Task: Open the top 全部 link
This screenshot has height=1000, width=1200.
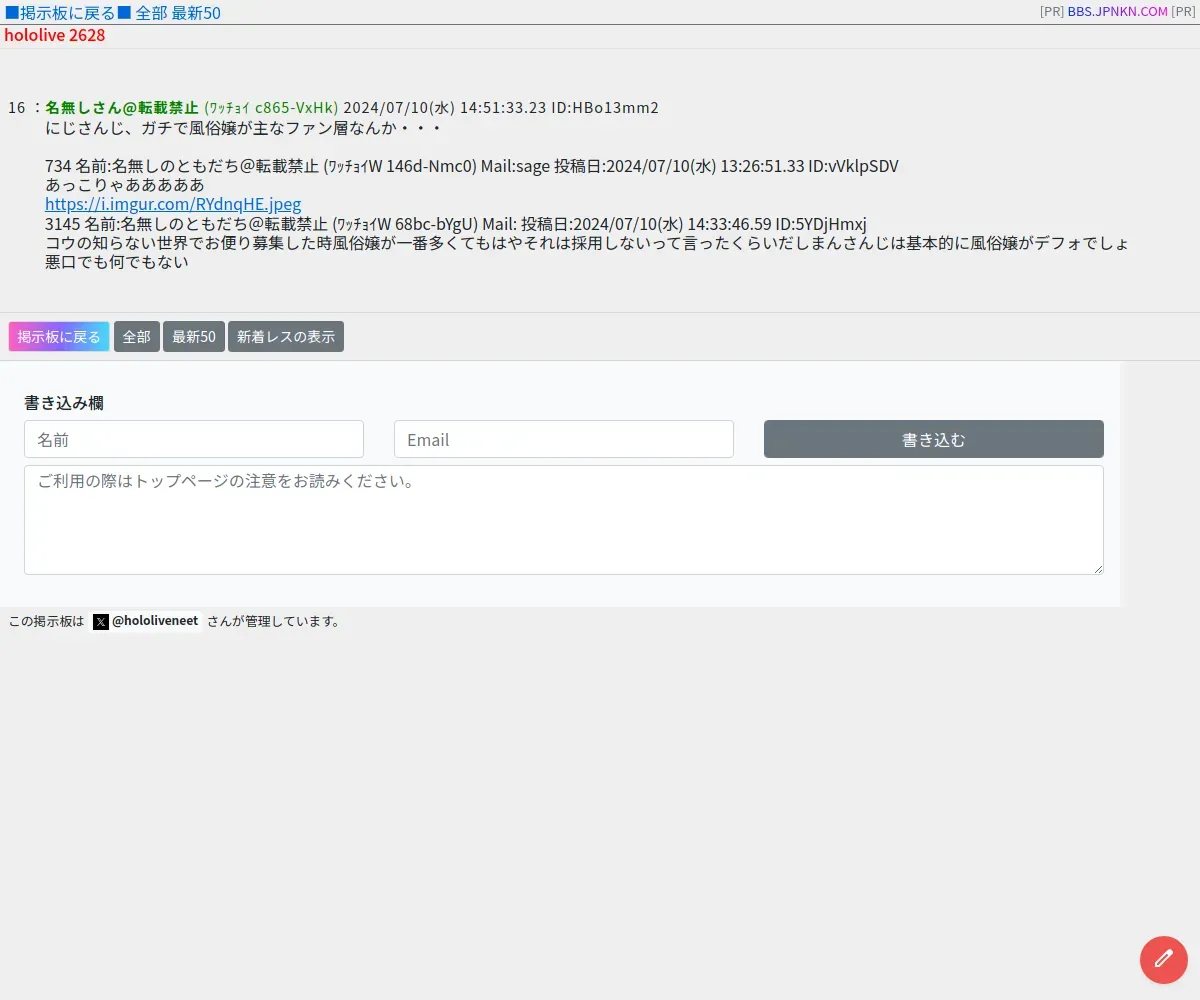Action: (x=152, y=13)
